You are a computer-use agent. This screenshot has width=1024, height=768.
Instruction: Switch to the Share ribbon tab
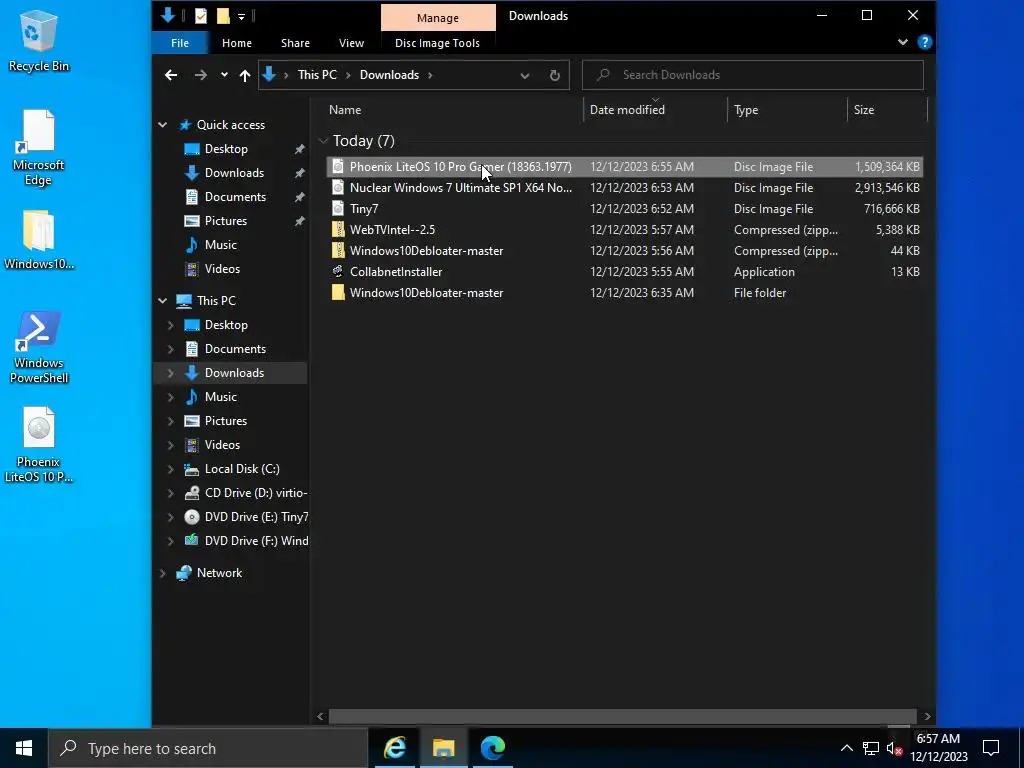coord(295,43)
